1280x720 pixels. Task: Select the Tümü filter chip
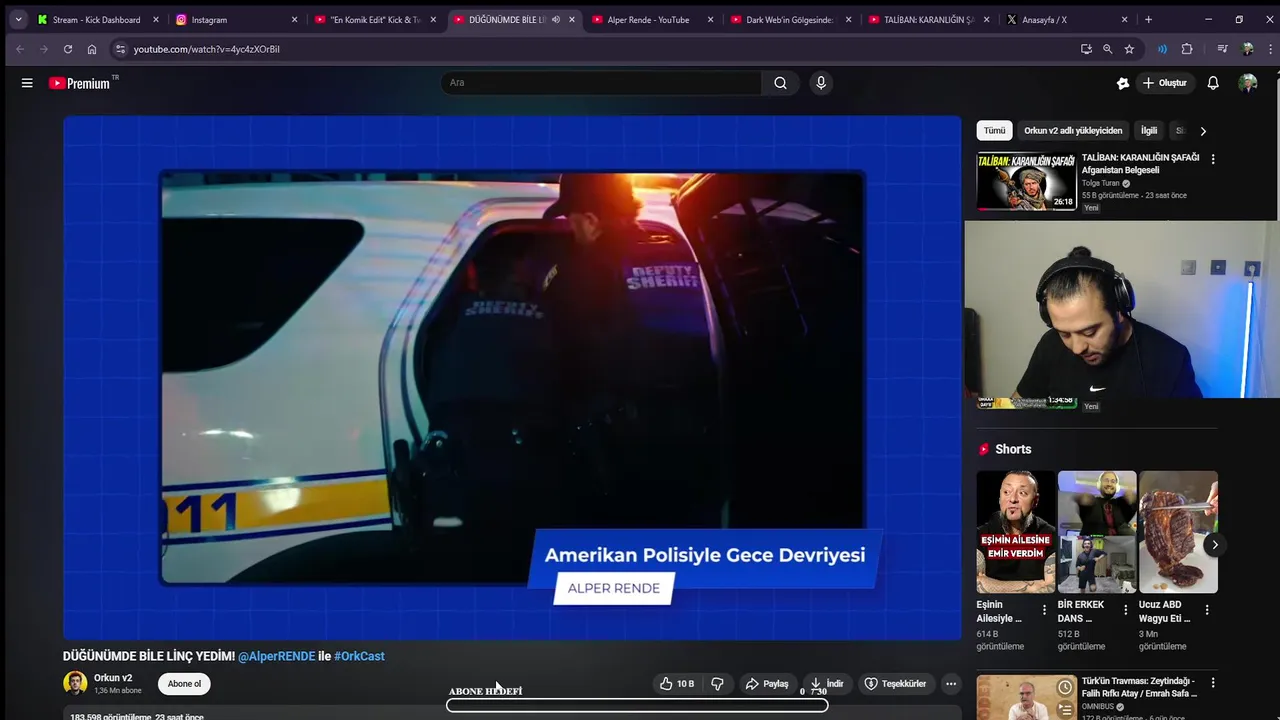click(994, 130)
